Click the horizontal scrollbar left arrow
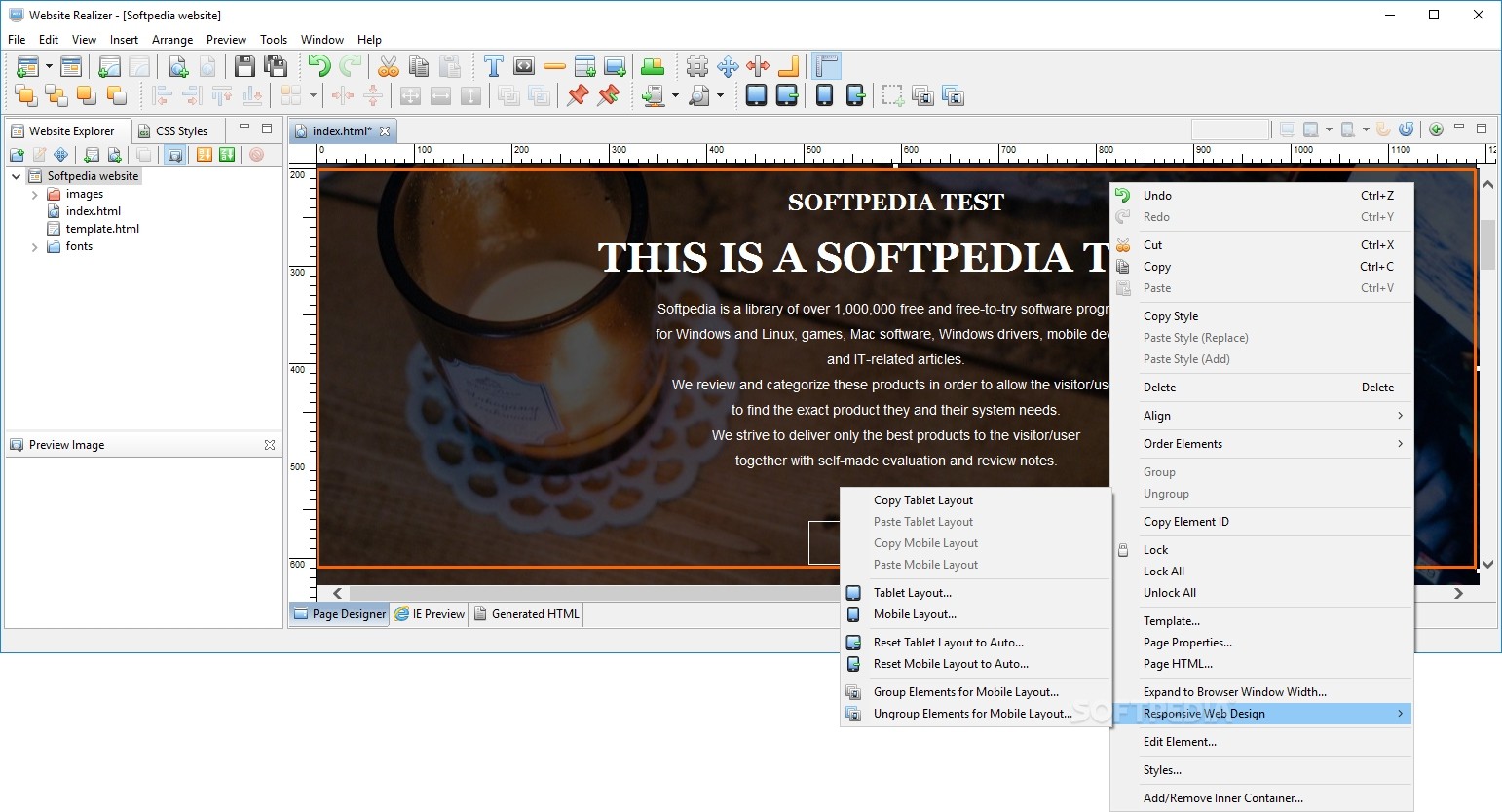 (x=338, y=593)
